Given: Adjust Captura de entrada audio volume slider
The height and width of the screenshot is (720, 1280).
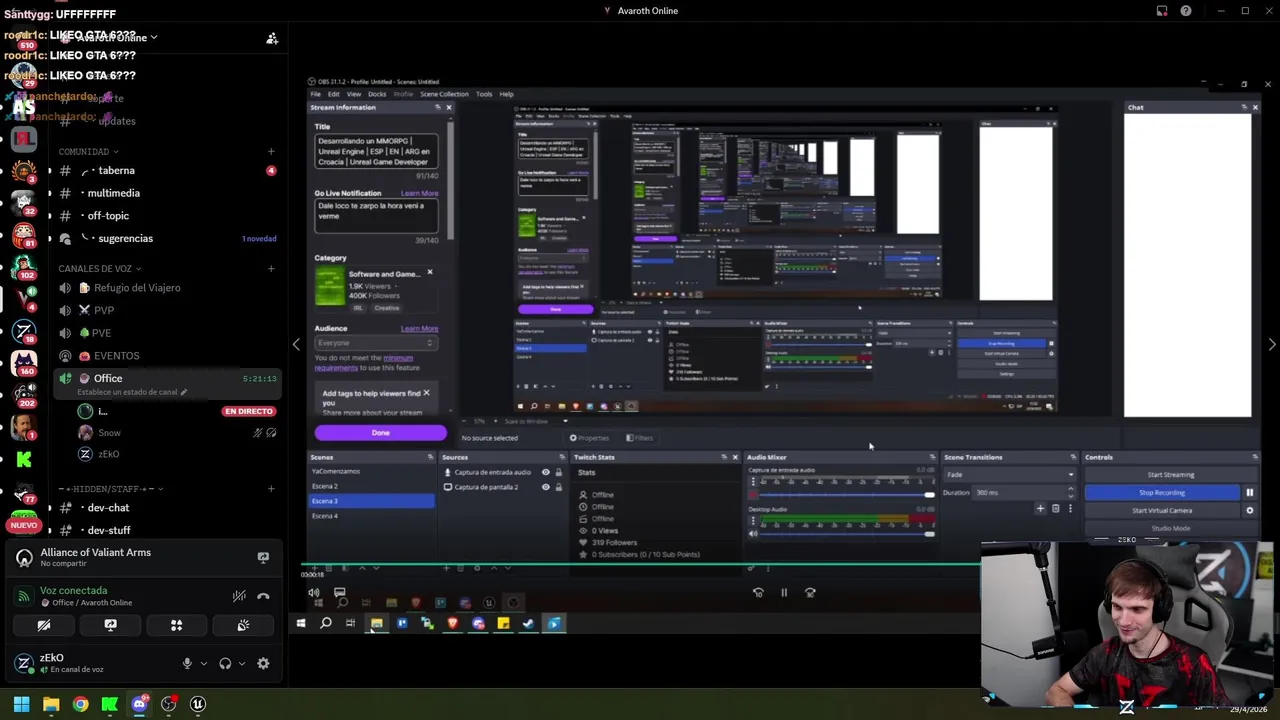Looking at the screenshot, I should point(847,495).
